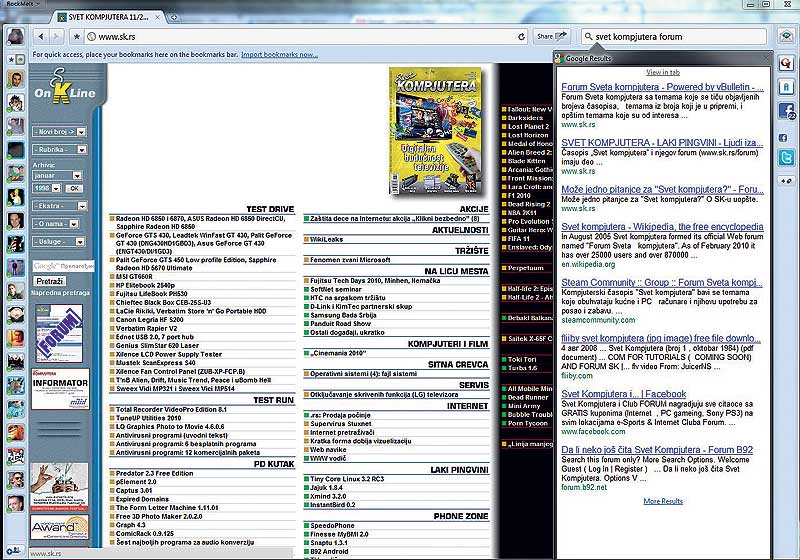
Task: Open the FORUM banner image
Action: (59, 334)
